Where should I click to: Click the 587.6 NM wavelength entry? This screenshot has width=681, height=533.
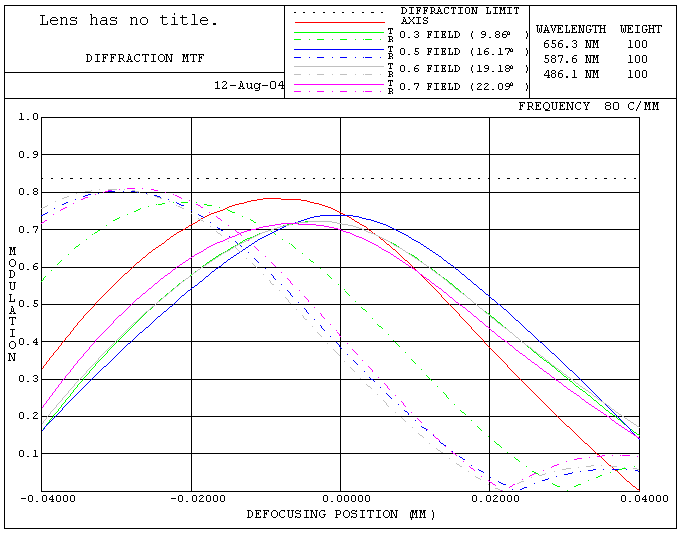tap(571, 59)
